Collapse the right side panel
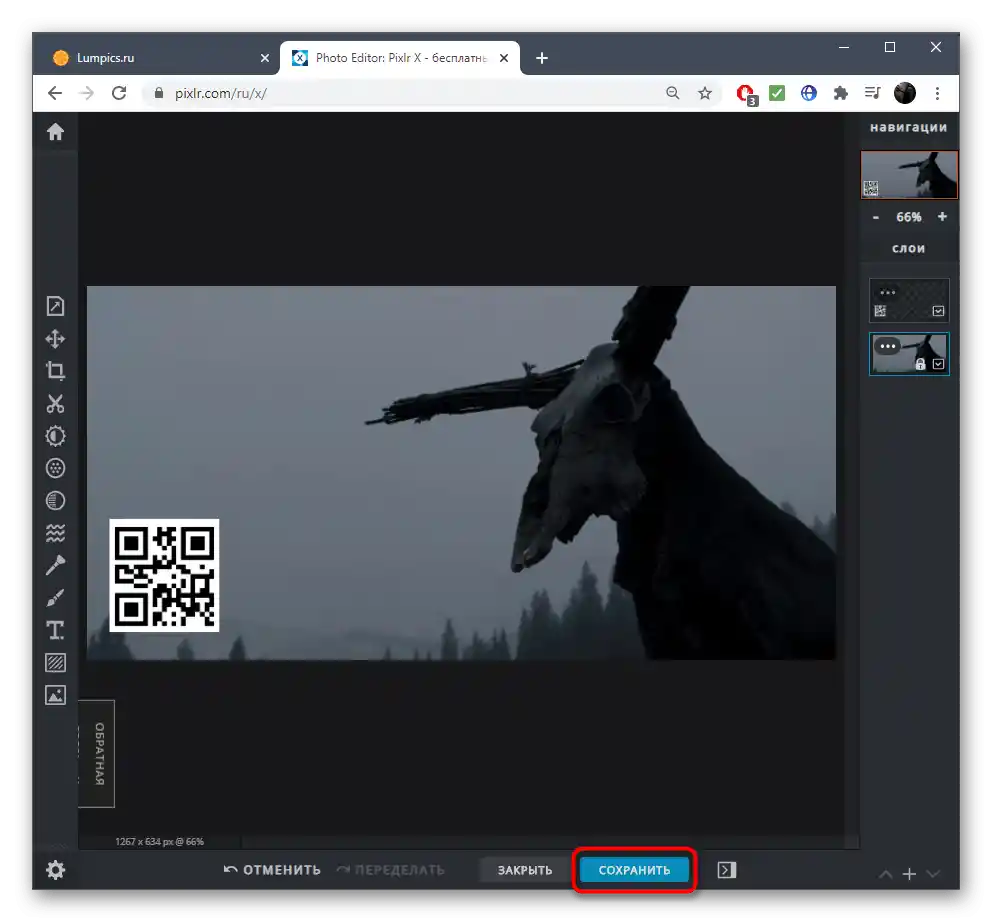Image resolution: width=992 pixels, height=922 pixels. point(727,870)
